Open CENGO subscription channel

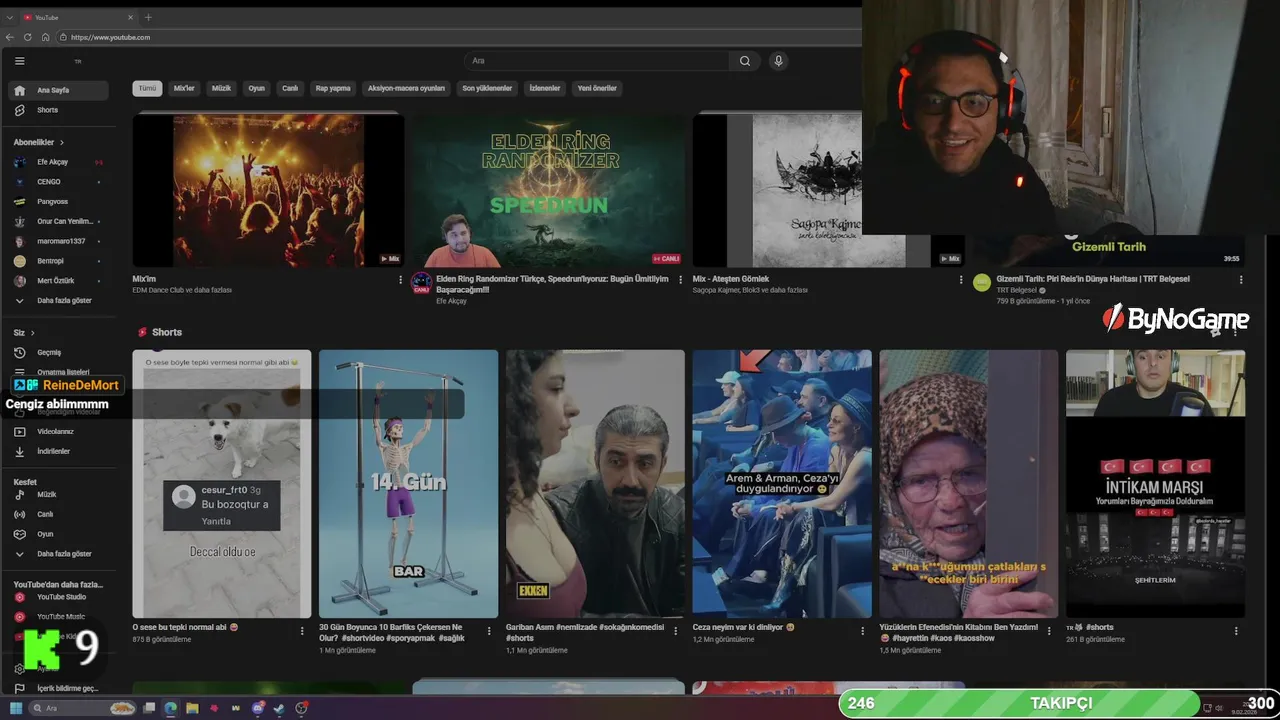click(x=58, y=182)
